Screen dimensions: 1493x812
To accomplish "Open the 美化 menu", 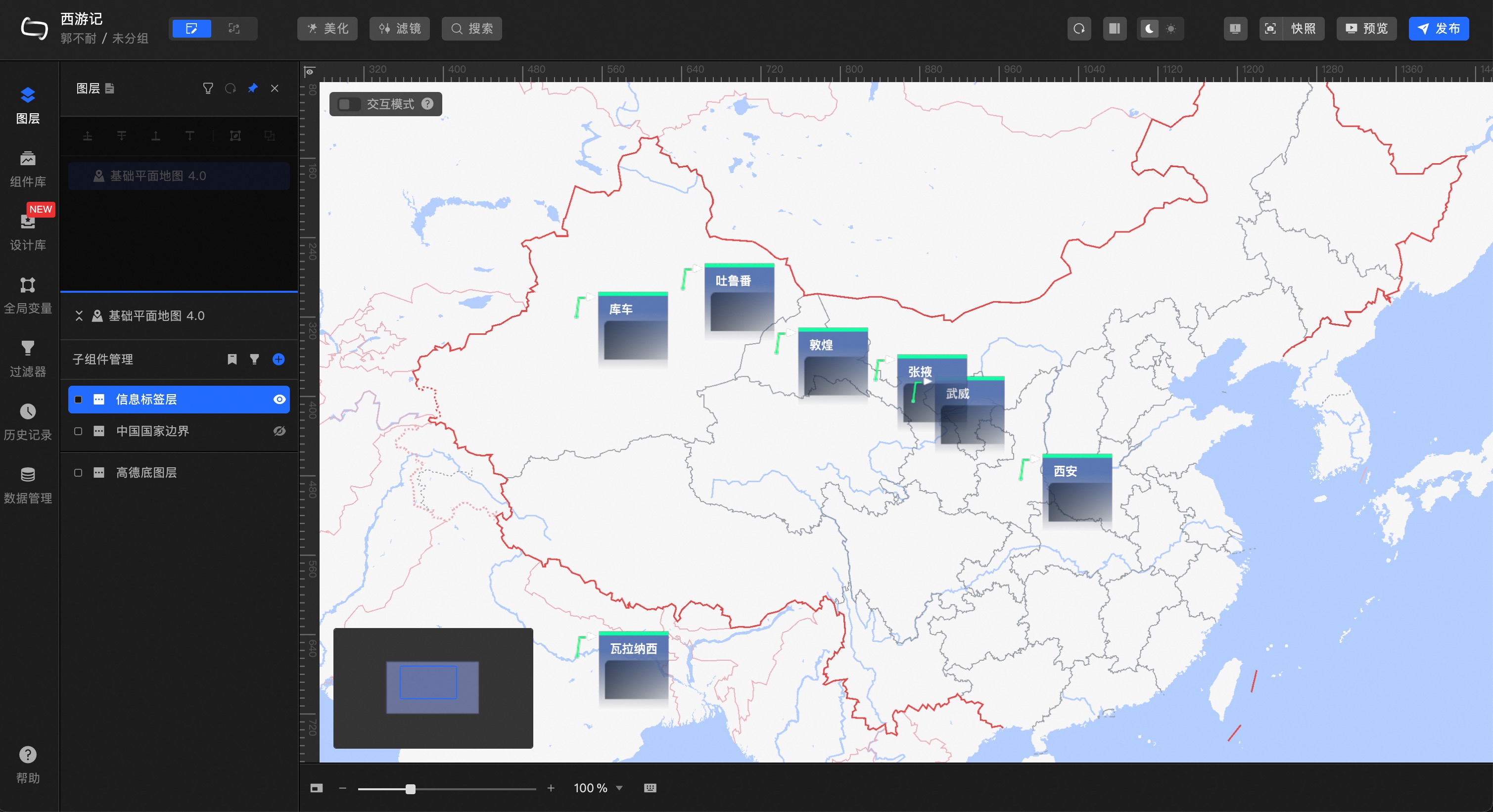I will coord(327,28).
